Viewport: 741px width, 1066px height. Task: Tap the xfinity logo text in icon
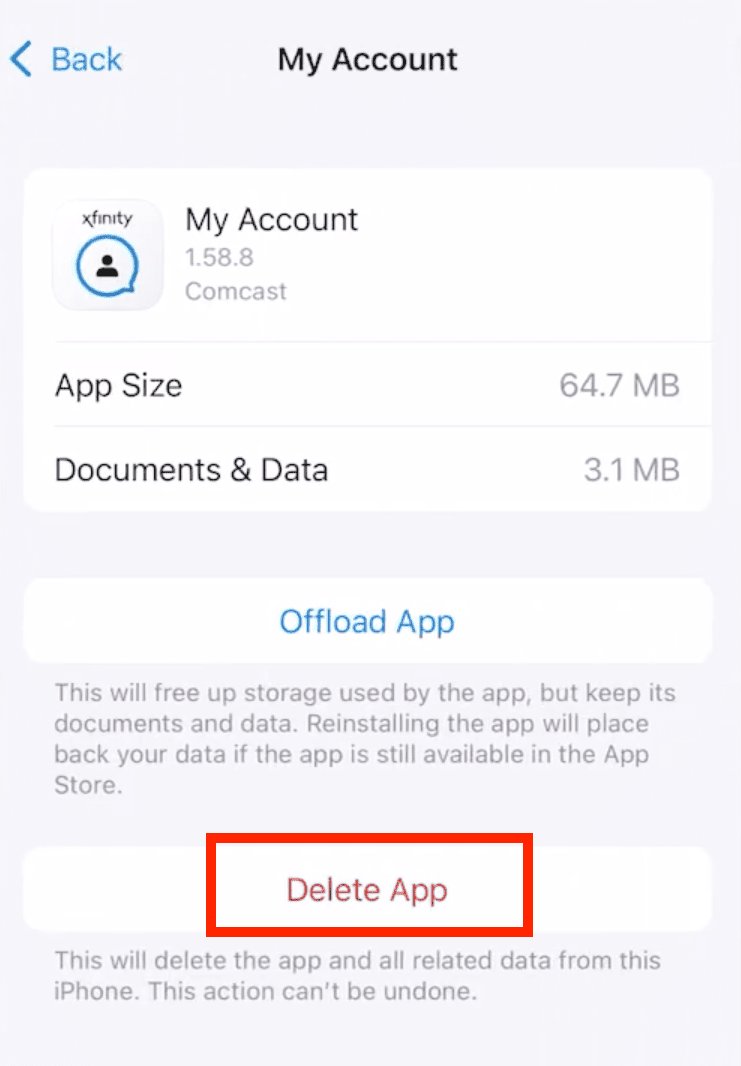pos(107,218)
